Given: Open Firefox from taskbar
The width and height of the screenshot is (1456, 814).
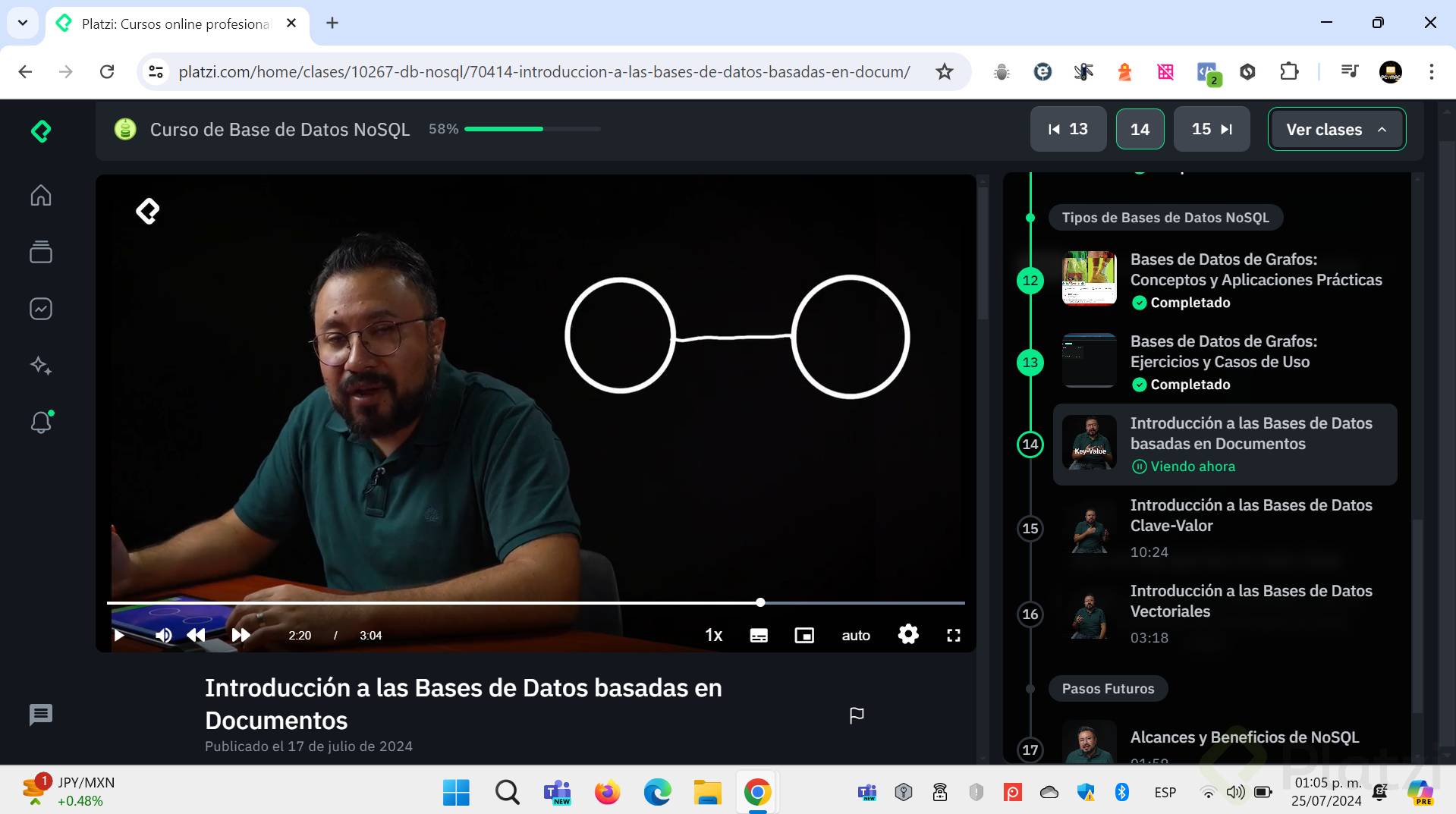Looking at the screenshot, I should [x=607, y=793].
